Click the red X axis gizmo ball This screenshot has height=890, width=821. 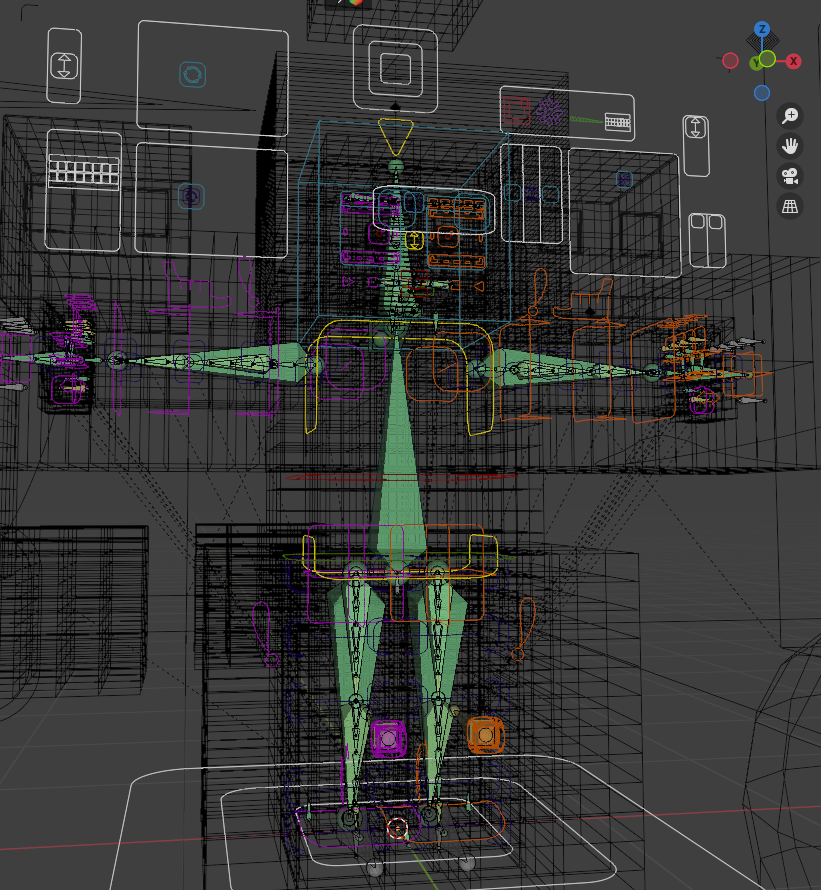click(x=794, y=61)
